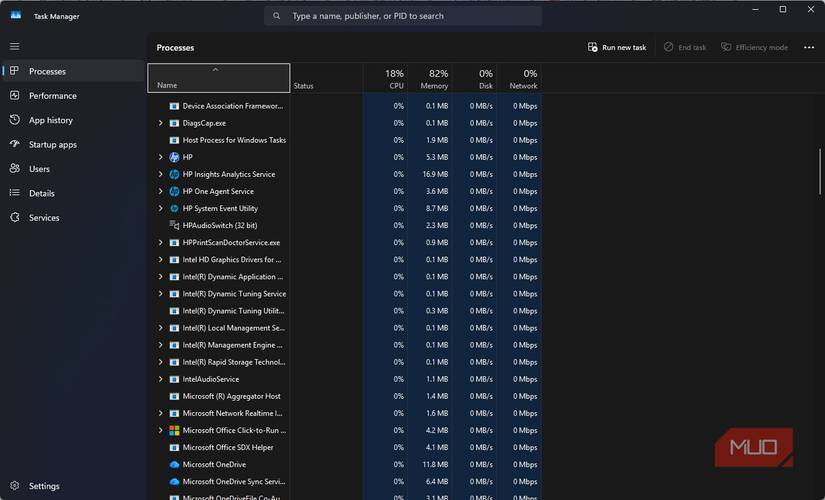This screenshot has width=825, height=500.
Task: Click the End task button
Action: click(x=685, y=47)
